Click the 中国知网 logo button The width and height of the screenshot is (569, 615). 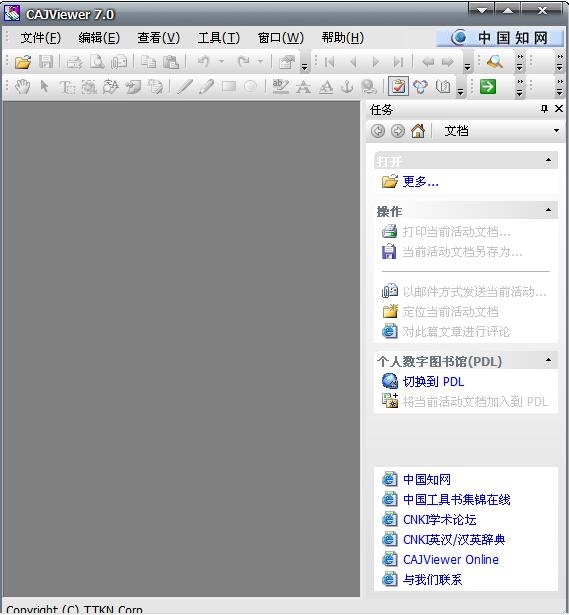click(x=500, y=38)
